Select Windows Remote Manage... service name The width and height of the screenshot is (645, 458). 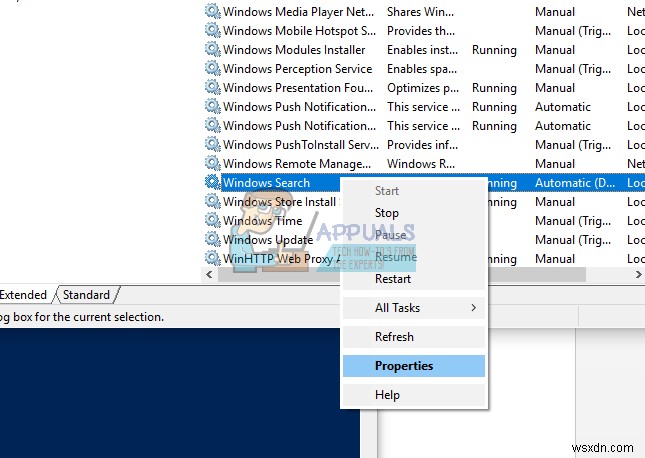[x=297, y=164]
